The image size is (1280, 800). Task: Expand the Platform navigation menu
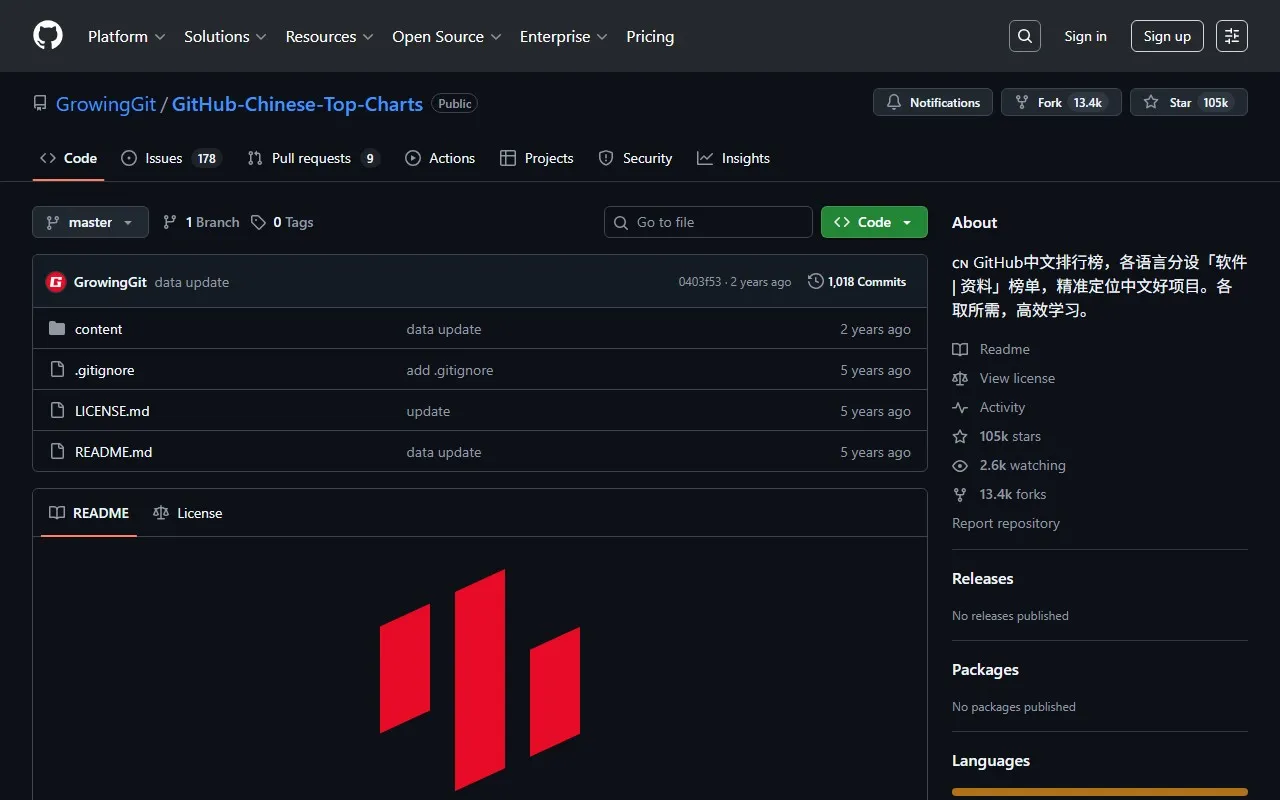click(126, 36)
